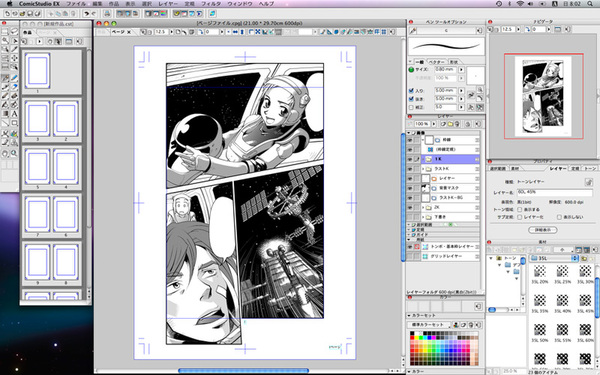
Task: Click the undo arrow in main toolbar
Action: point(87,13)
